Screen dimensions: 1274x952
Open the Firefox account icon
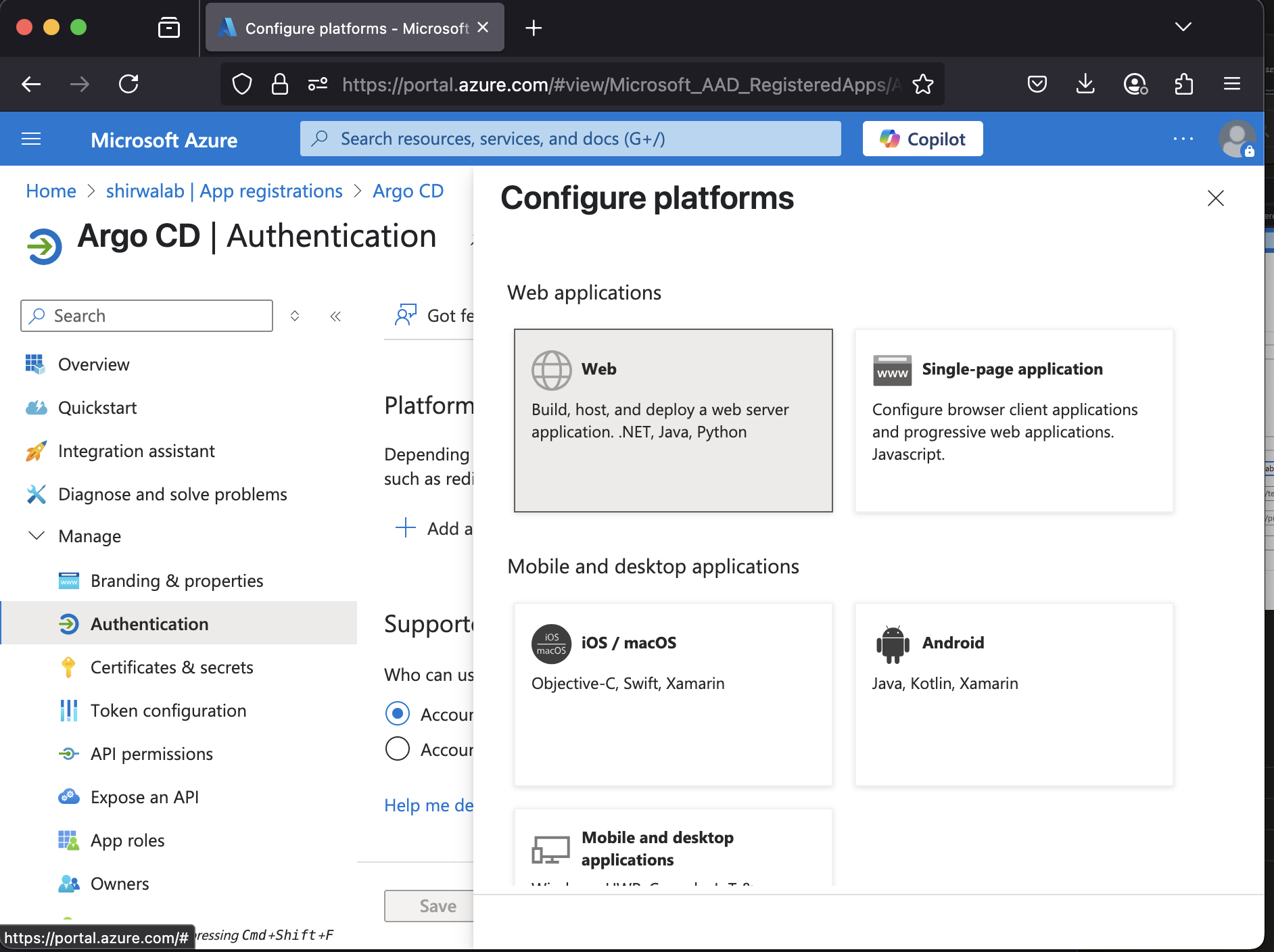(x=1135, y=84)
